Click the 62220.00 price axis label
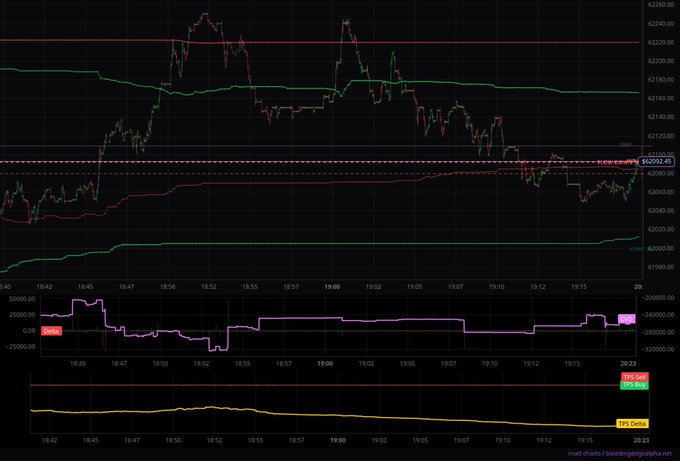This screenshot has width=680, height=461. click(660, 43)
